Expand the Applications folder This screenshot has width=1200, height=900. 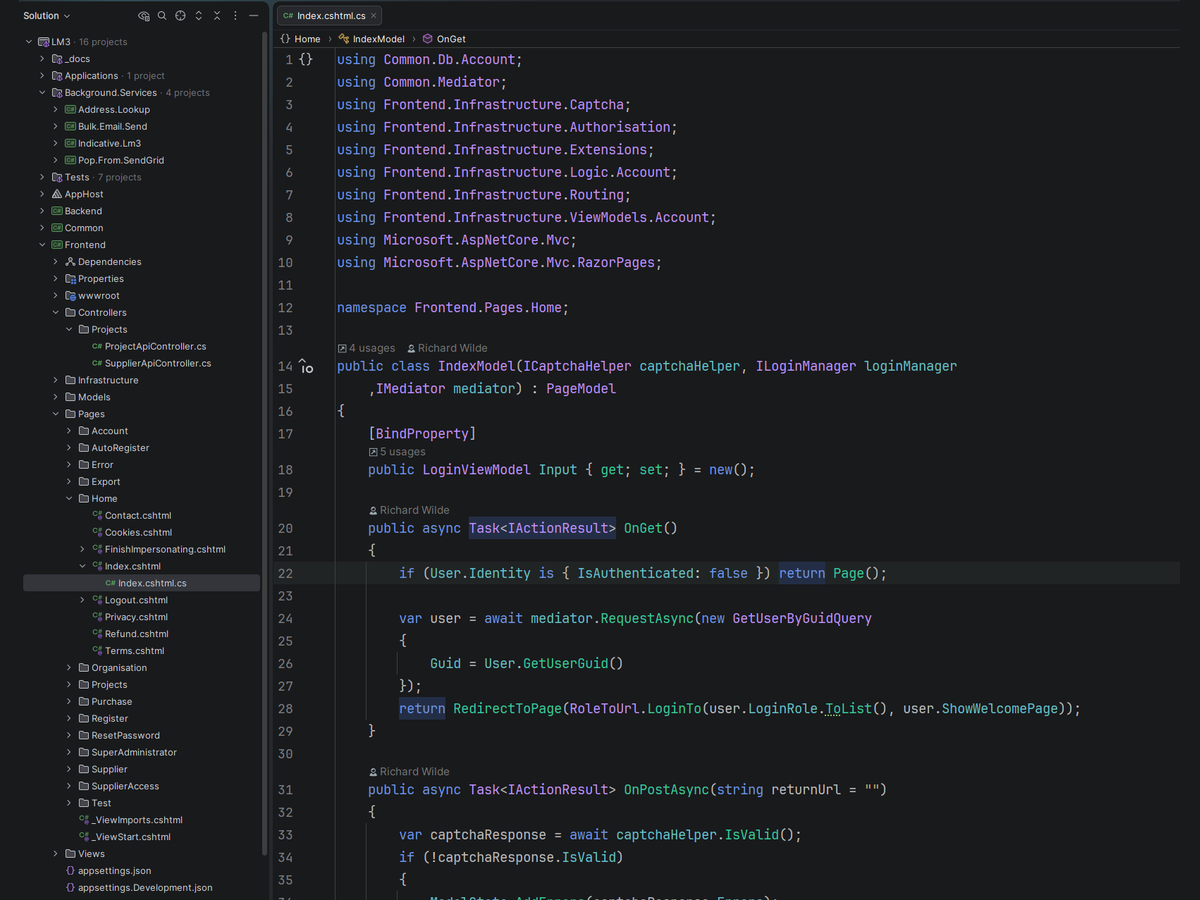[42, 76]
